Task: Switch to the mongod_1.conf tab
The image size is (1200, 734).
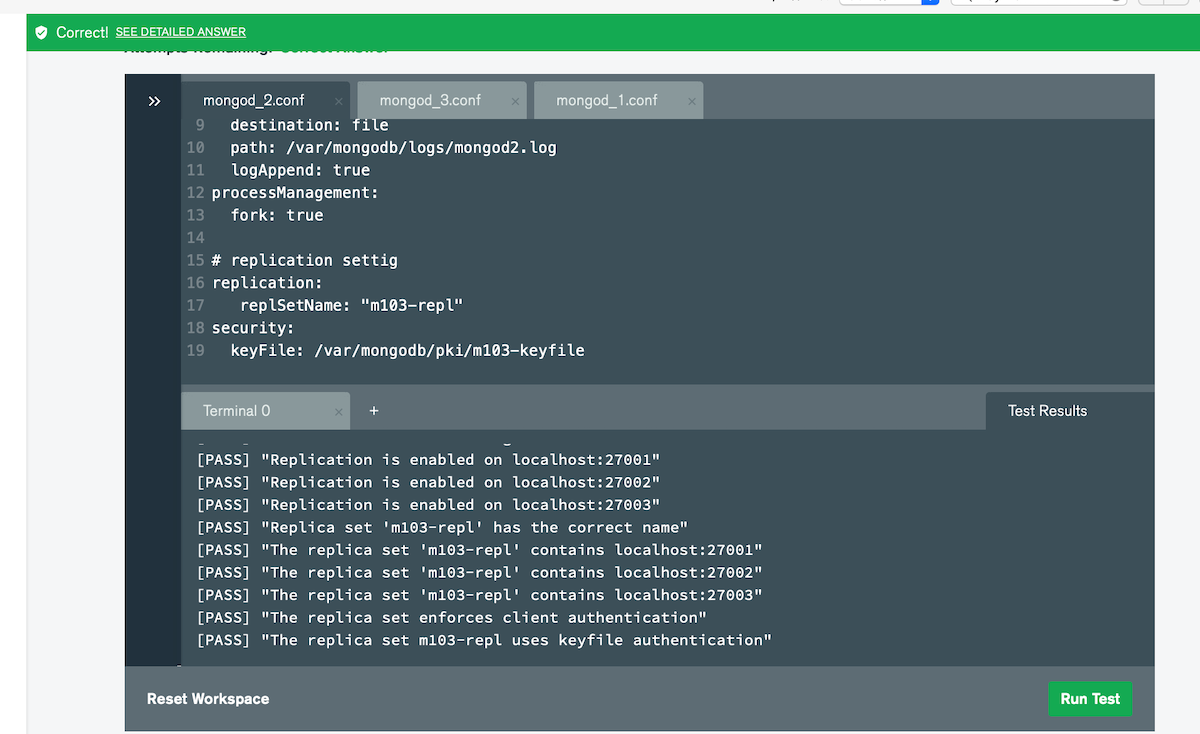Action: [607, 100]
